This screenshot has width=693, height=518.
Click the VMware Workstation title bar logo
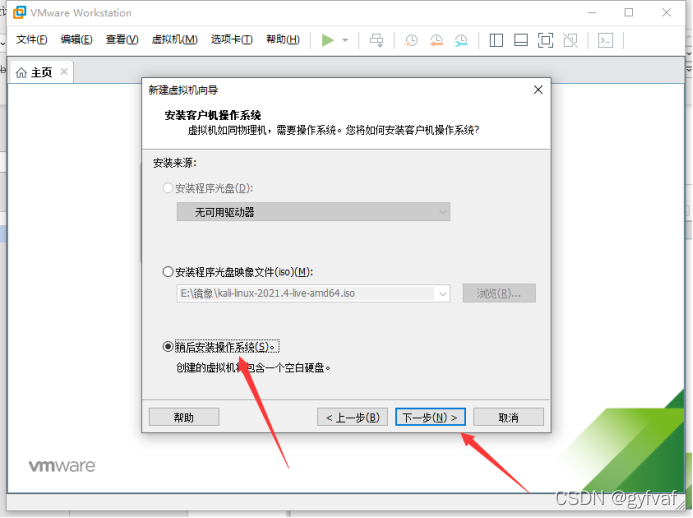[19, 12]
